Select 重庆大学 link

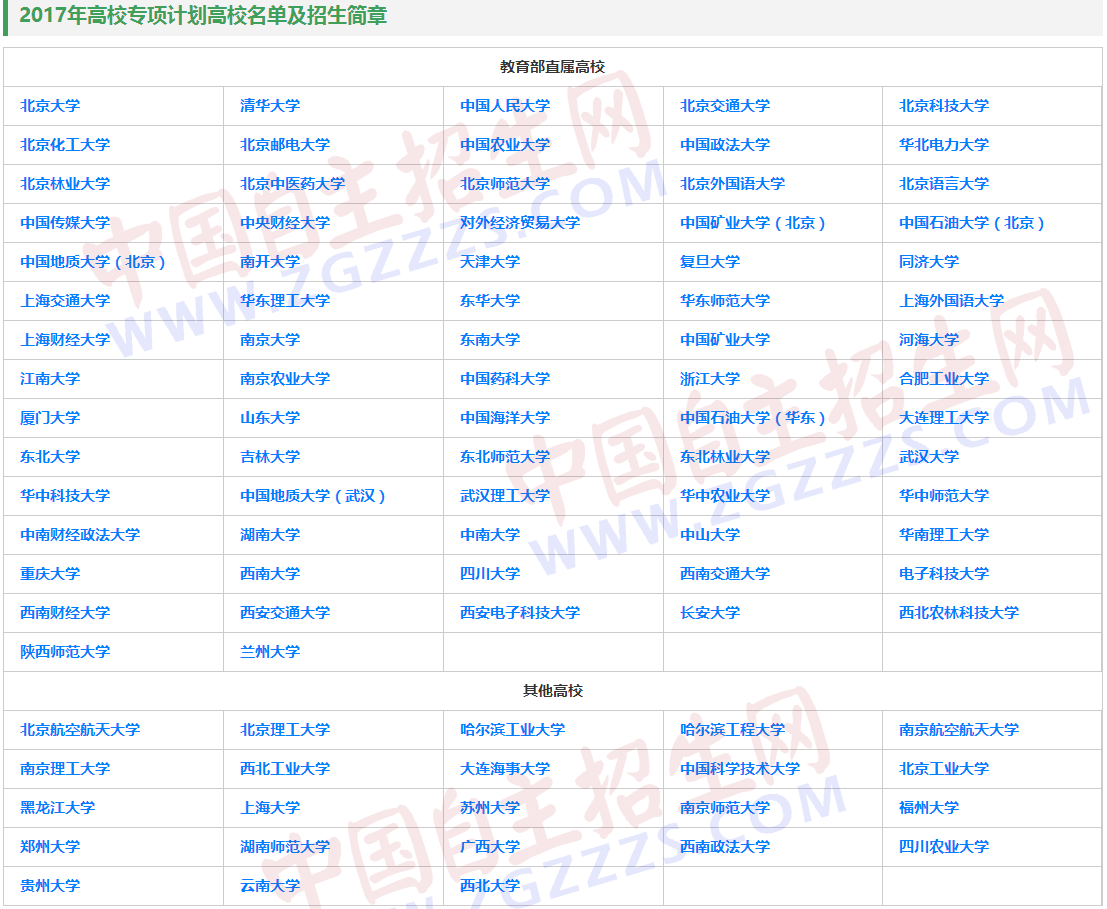50,574
